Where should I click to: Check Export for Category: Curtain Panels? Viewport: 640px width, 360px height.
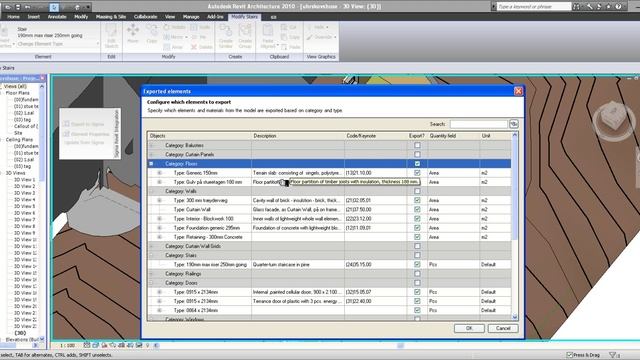(x=417, y=154)
